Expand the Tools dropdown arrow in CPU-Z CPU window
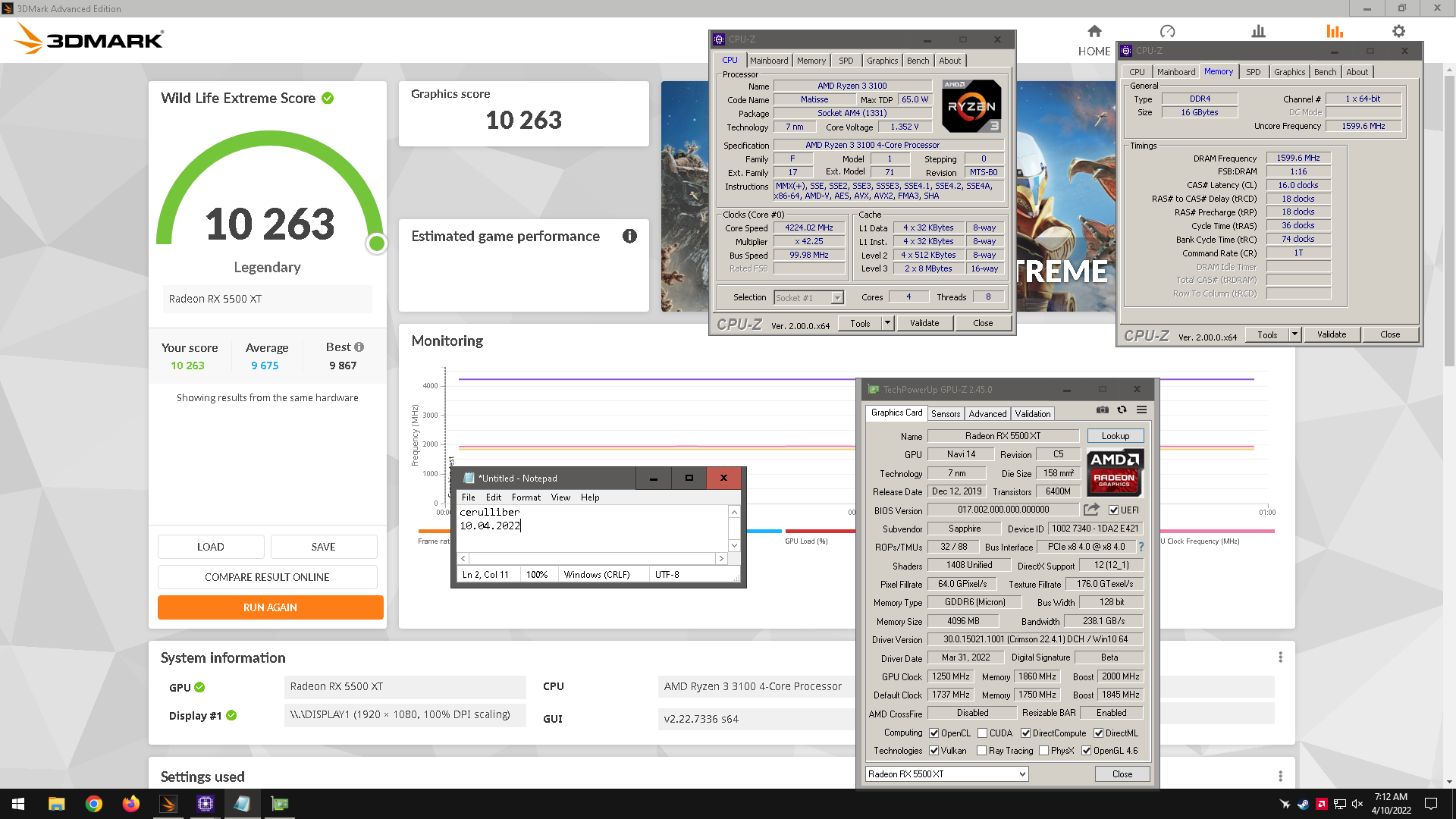Viewport: 1456px width, 819px height. click(x=887, y=323)
